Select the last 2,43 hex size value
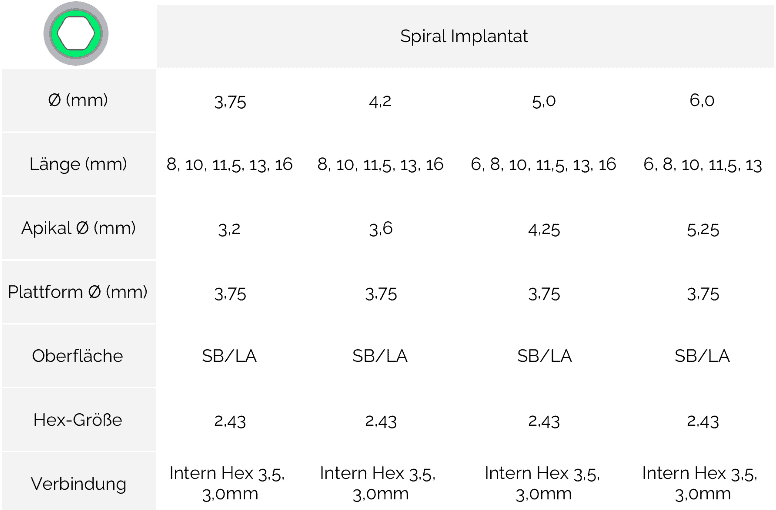The height and width of the screenshot is (510, 776). pyautogui.click(x=703, y=421)
